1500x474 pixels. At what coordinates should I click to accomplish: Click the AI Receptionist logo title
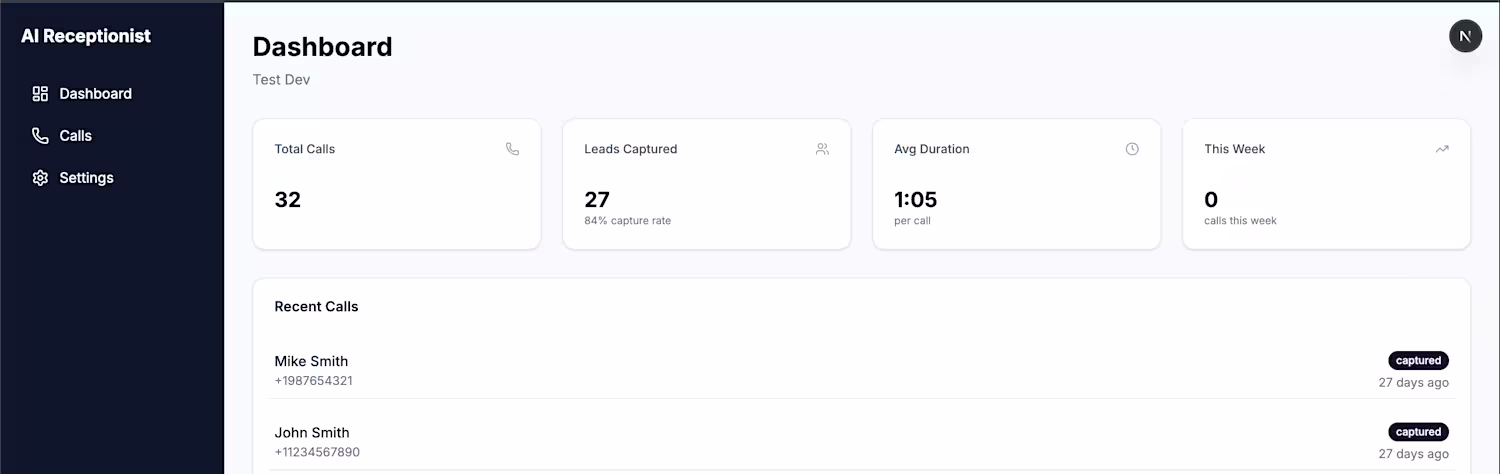point(86,36)
